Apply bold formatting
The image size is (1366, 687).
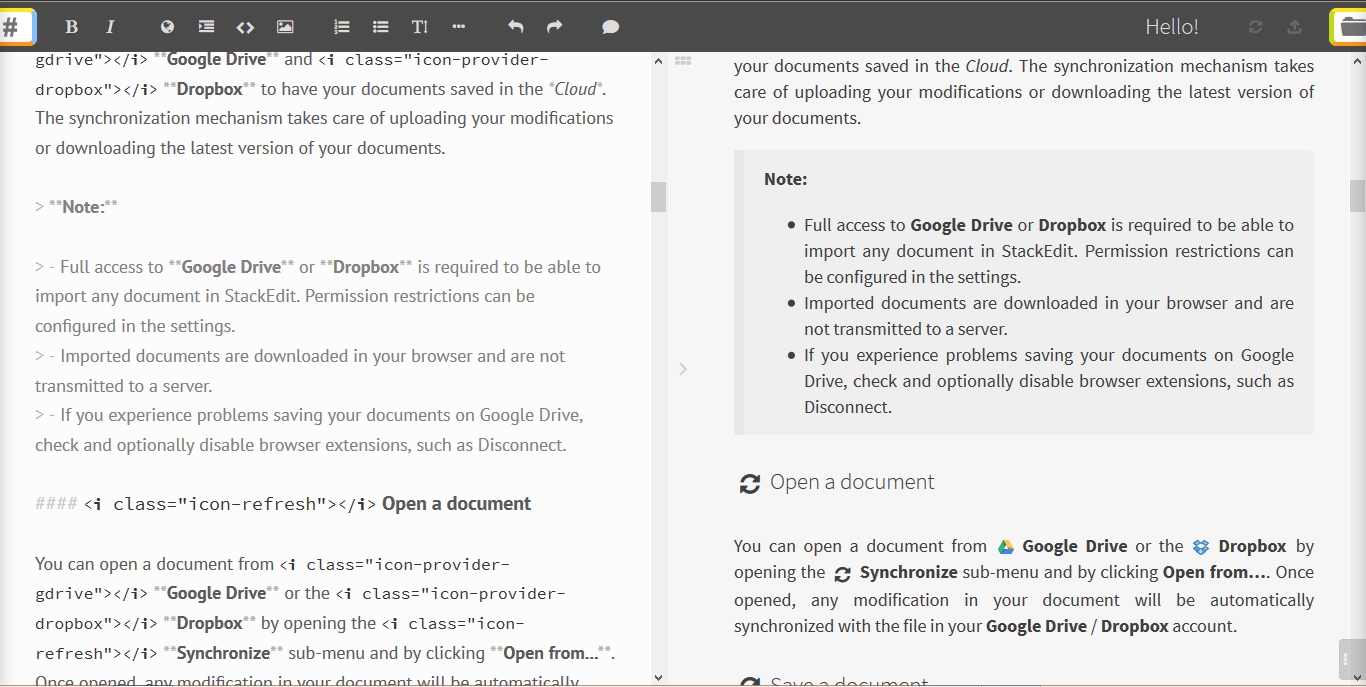coord(71,27)
